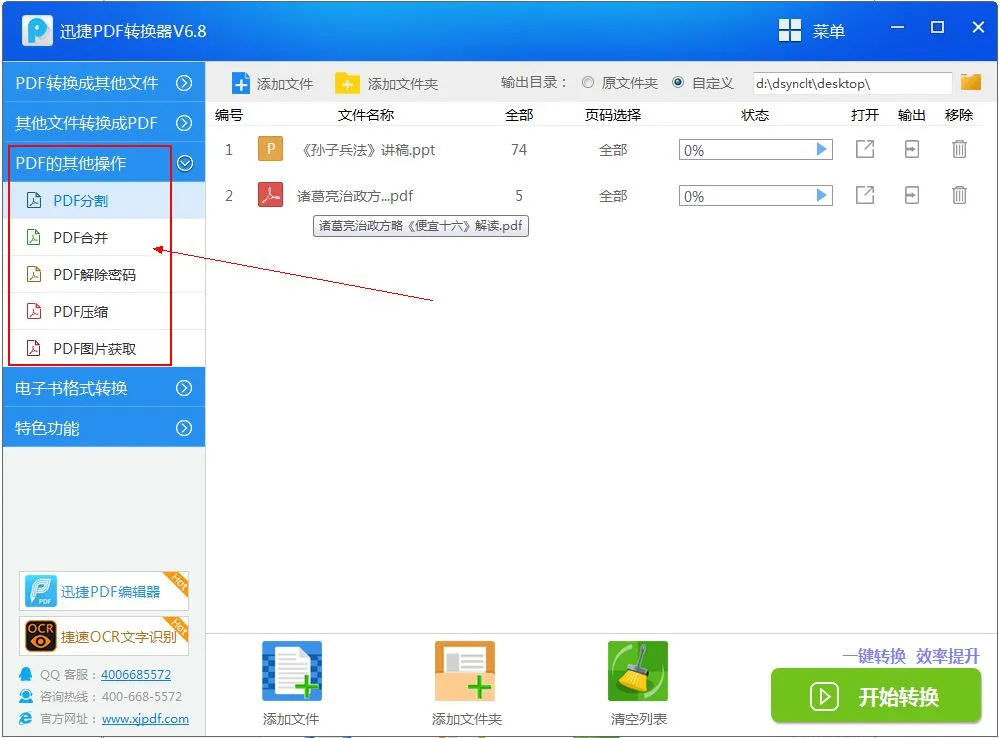Click the large 添加文件 icon at bottom

[x=292, y=671]
